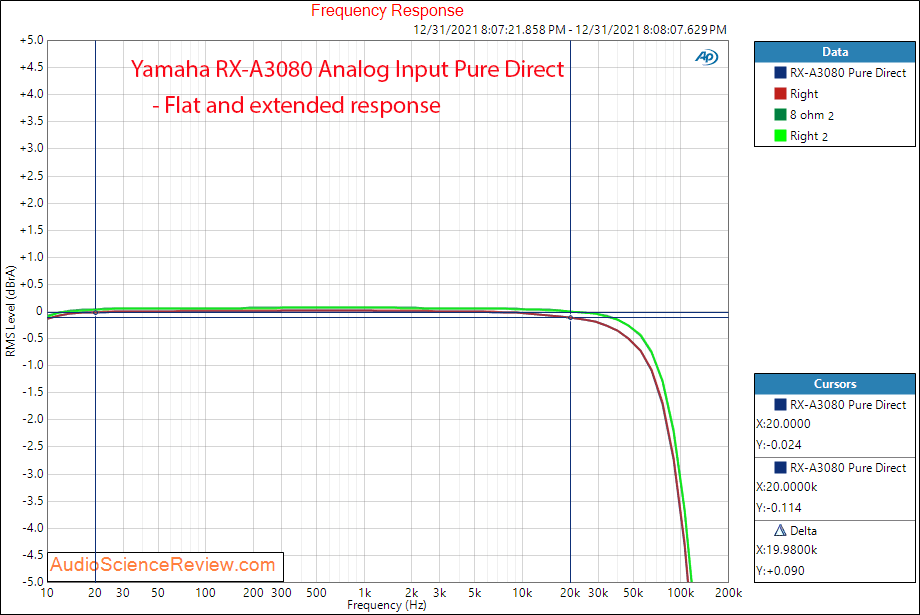
Task: Click the "Right" label beside the red swatch
Action: point(804,94)
